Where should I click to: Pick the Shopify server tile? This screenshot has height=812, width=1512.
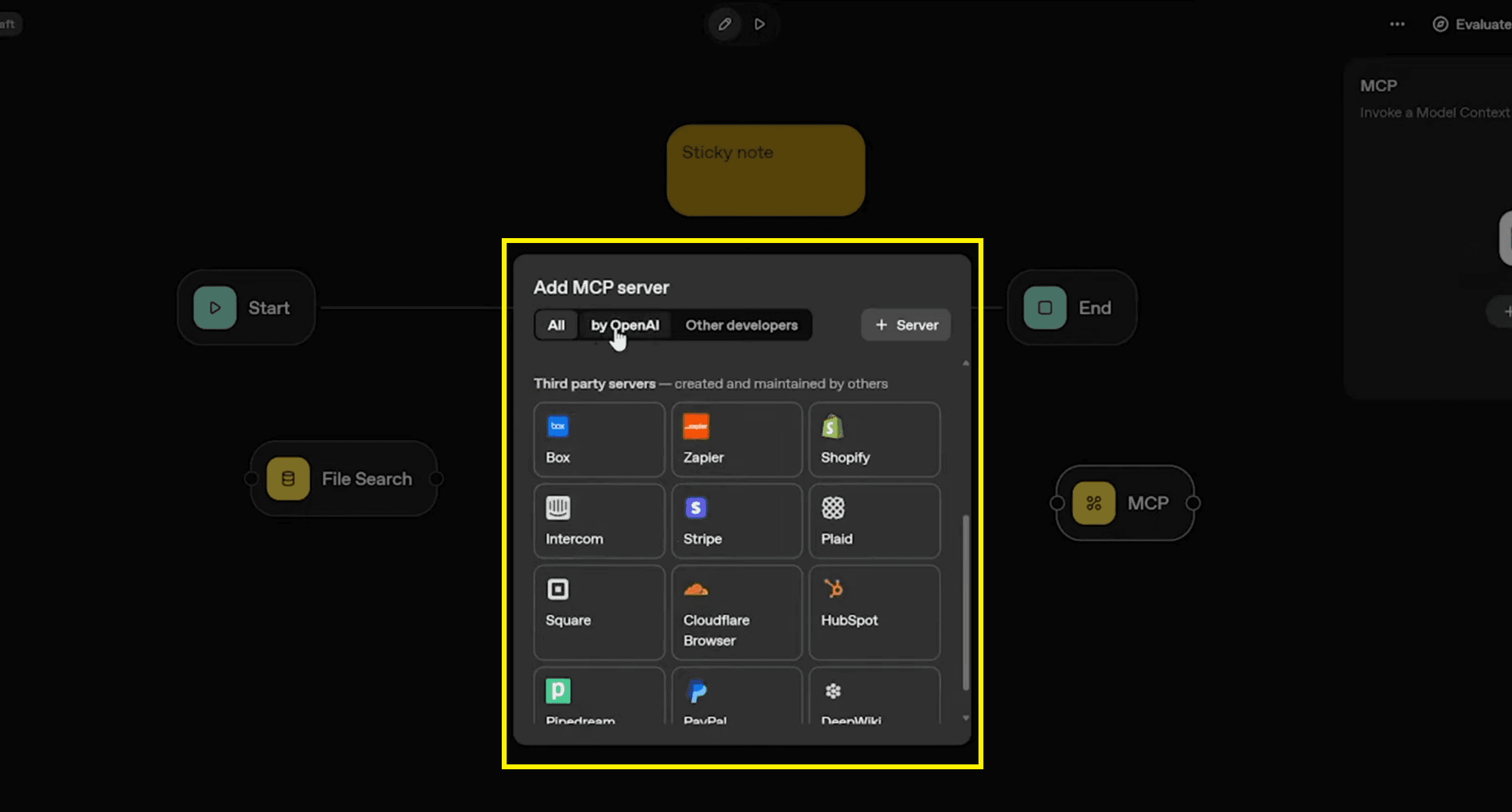[874, 440]
